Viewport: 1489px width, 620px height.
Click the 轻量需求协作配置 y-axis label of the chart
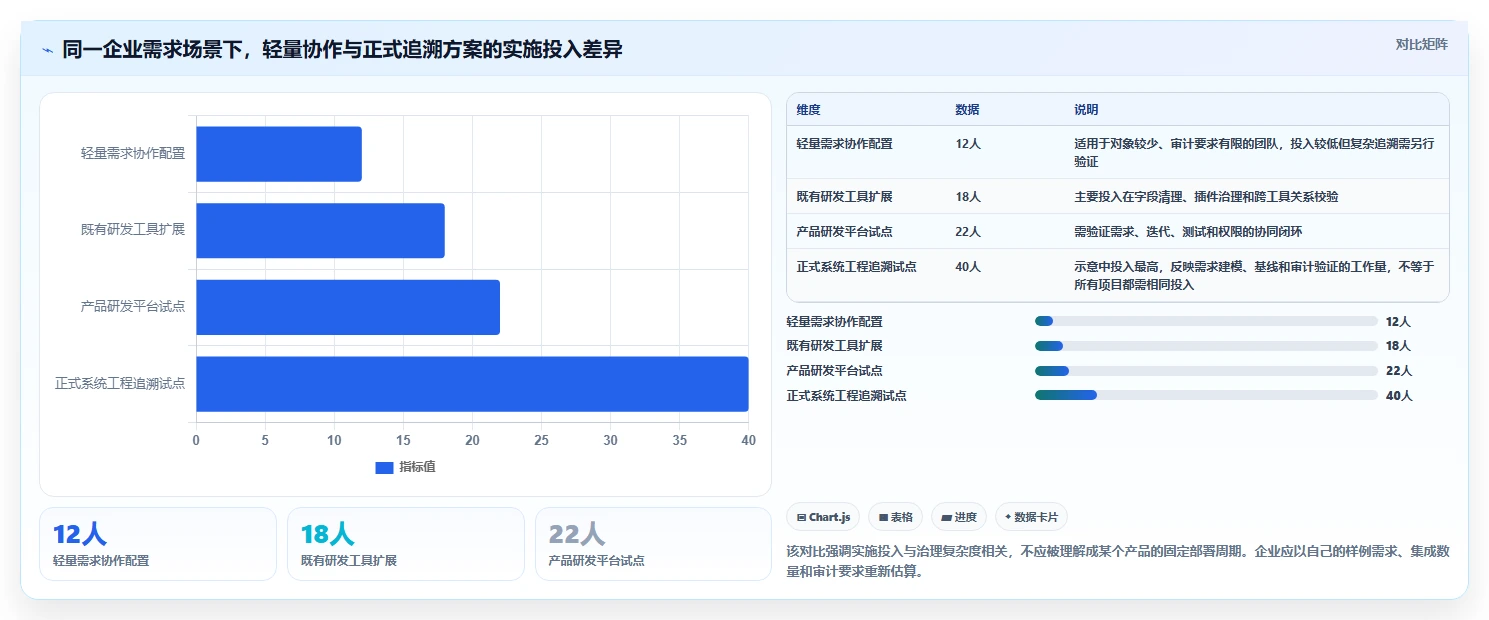tap(133, 154)
